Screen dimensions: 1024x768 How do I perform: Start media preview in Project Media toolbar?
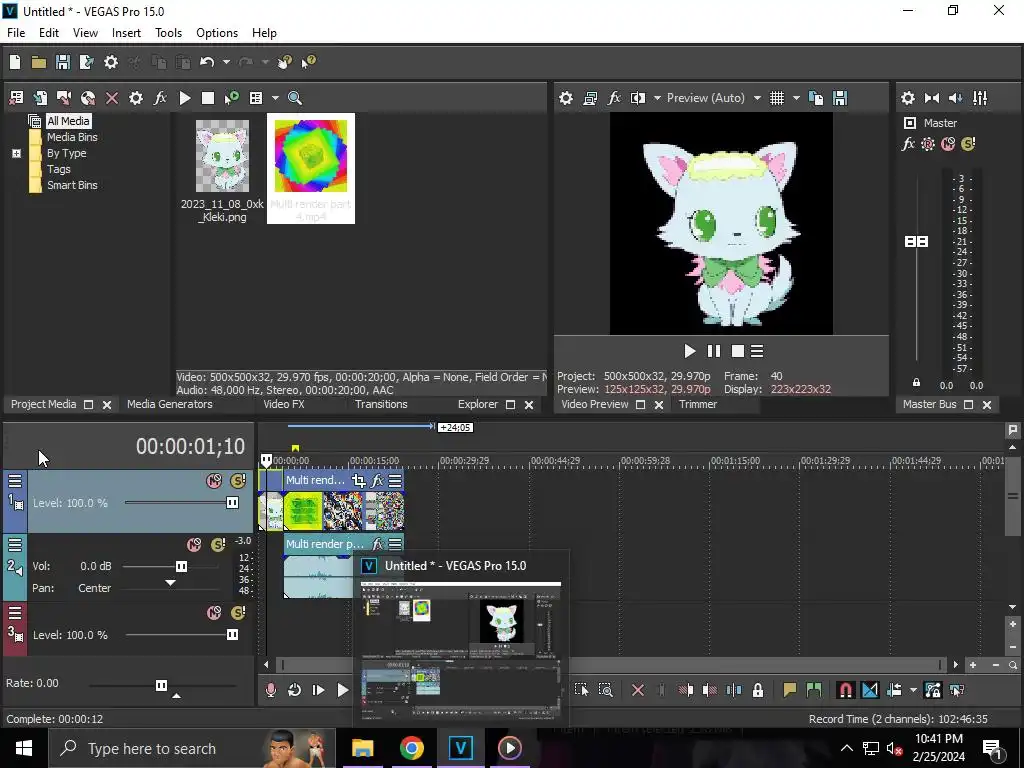pyautogui.click(x=185, y=98)
